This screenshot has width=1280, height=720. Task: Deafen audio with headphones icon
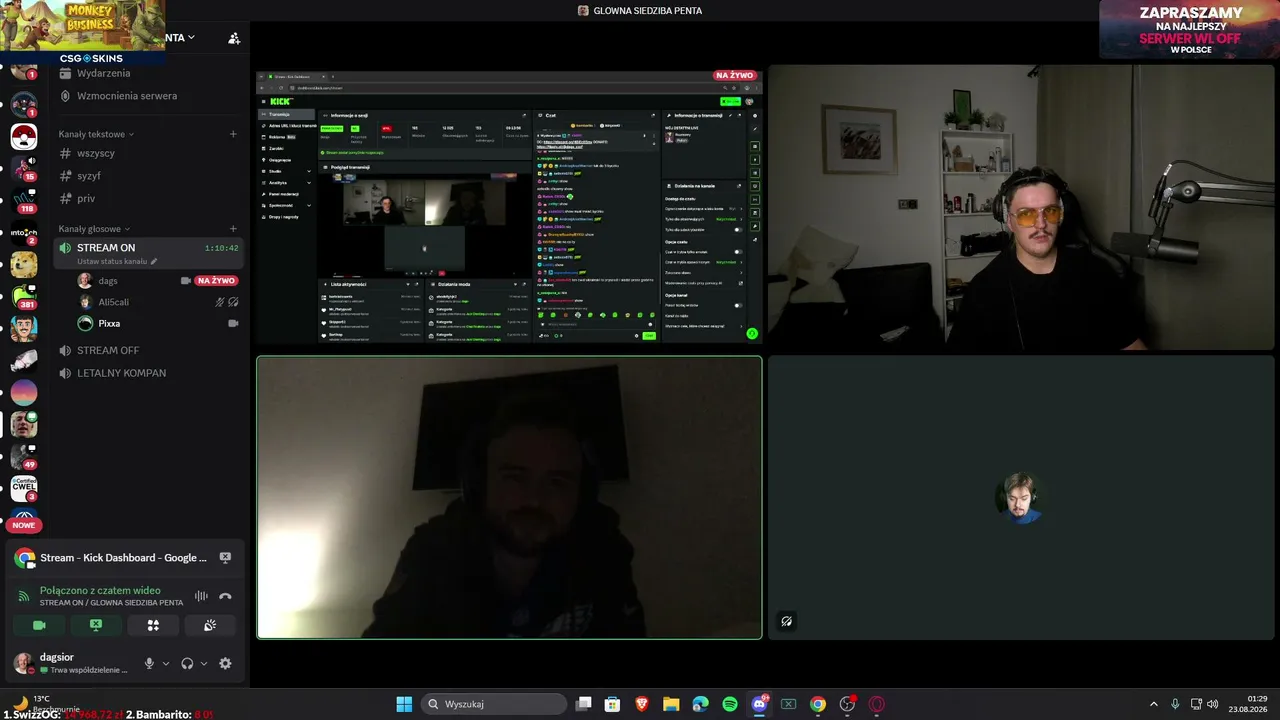[187, 663]
